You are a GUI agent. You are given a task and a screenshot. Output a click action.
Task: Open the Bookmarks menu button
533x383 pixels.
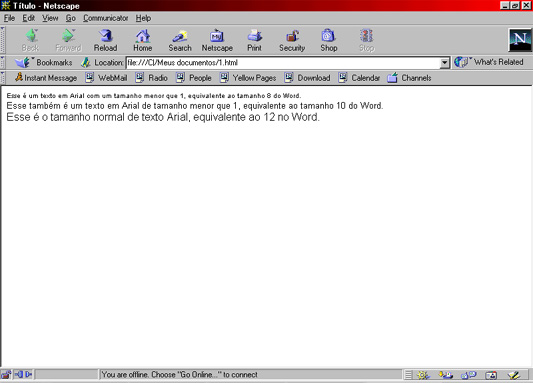click(x=44, y=63)
